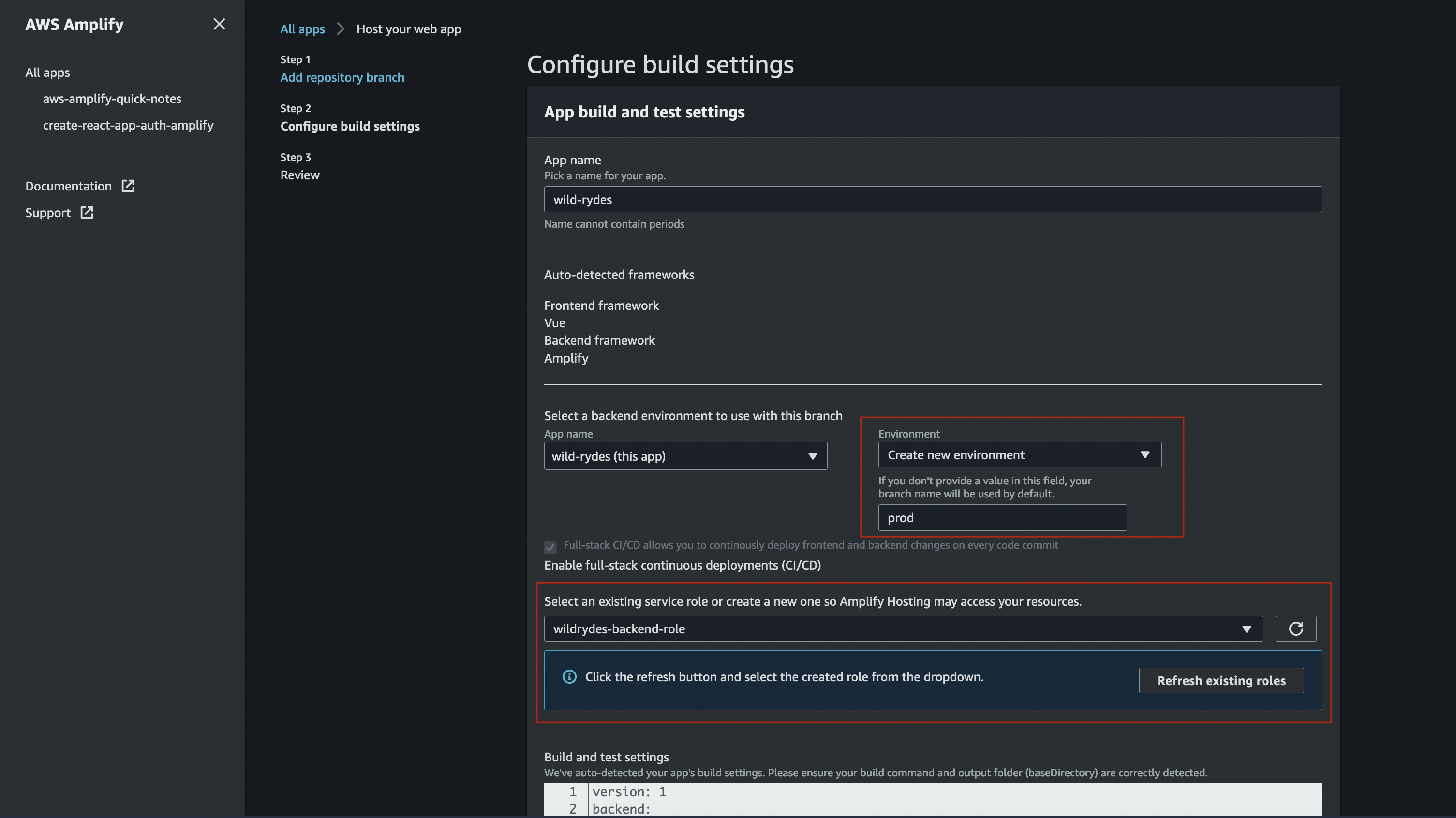
Task: Click the environment name field containing prod
Action: (1002, 517)
